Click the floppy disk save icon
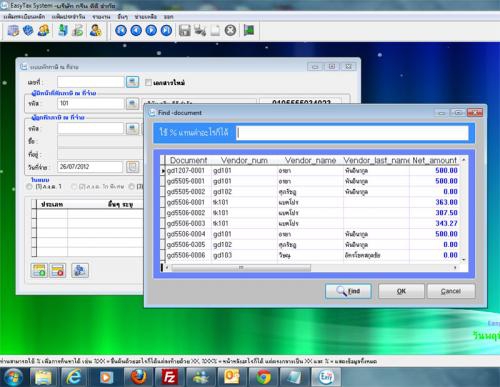The height and width of the screenshot is (387, 500). pos(184,31)
